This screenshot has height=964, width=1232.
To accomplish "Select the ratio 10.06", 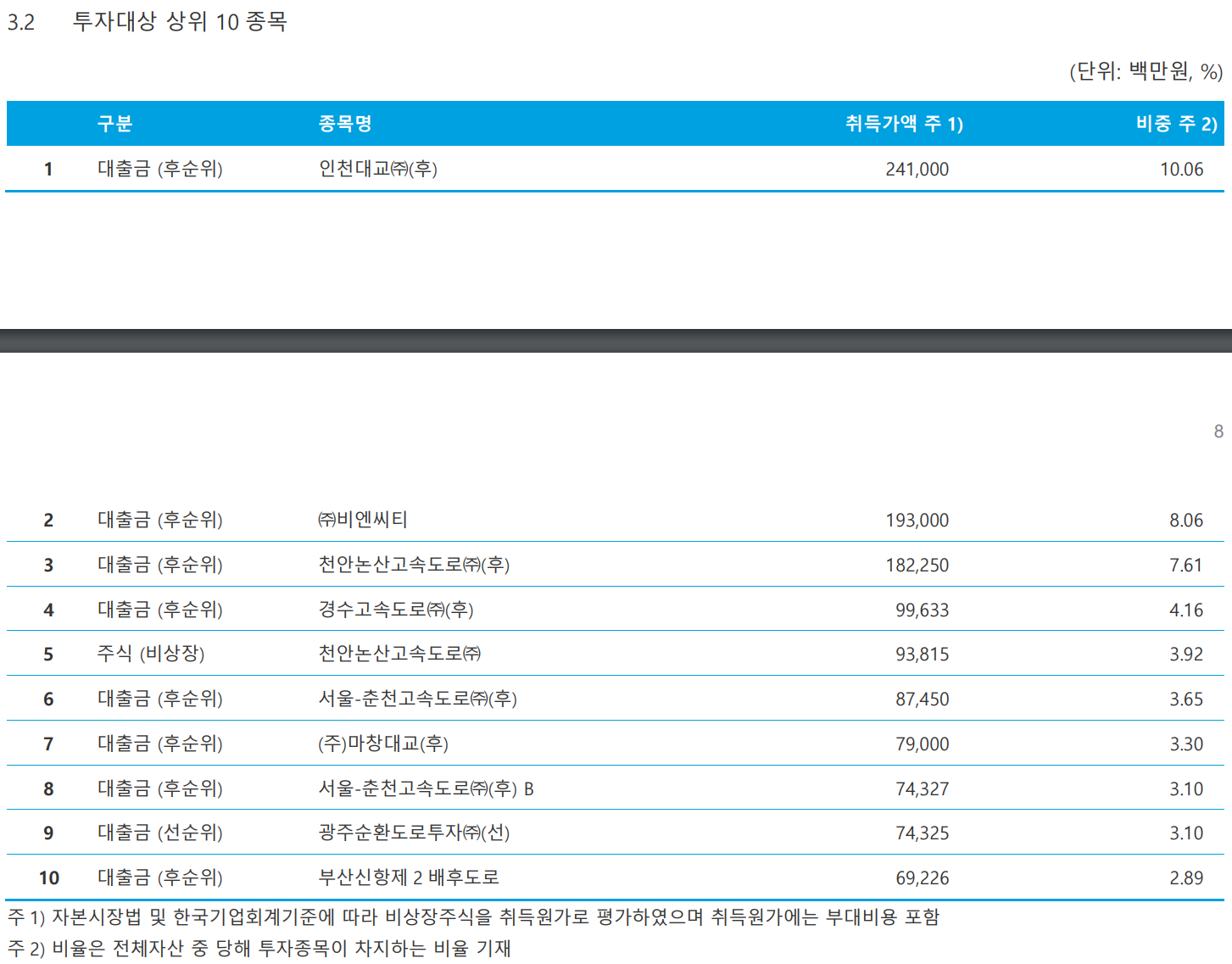I will [x=1182, y=170].
